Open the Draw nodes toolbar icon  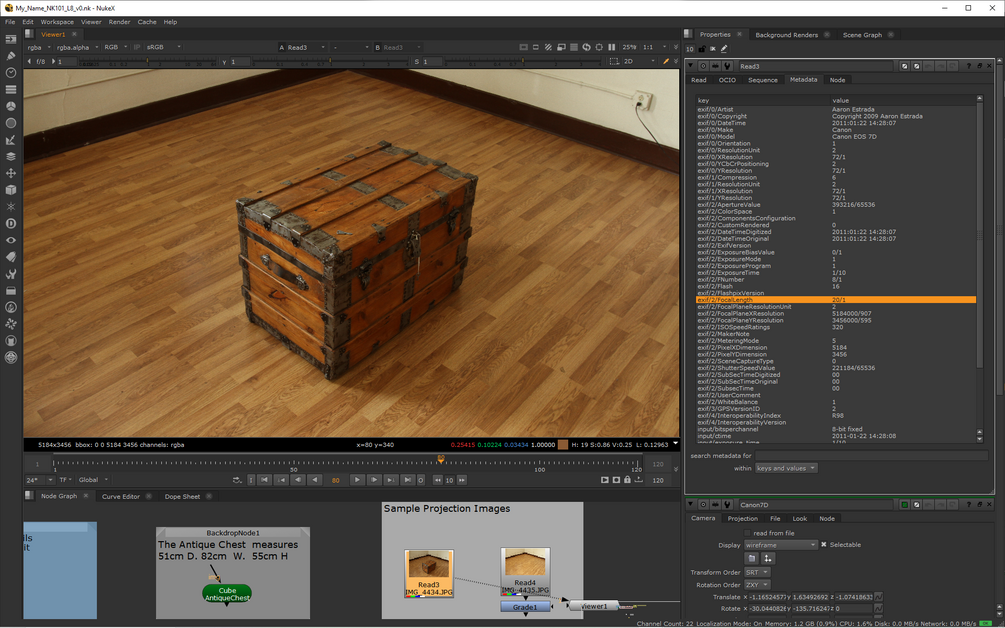pos(11,56)
